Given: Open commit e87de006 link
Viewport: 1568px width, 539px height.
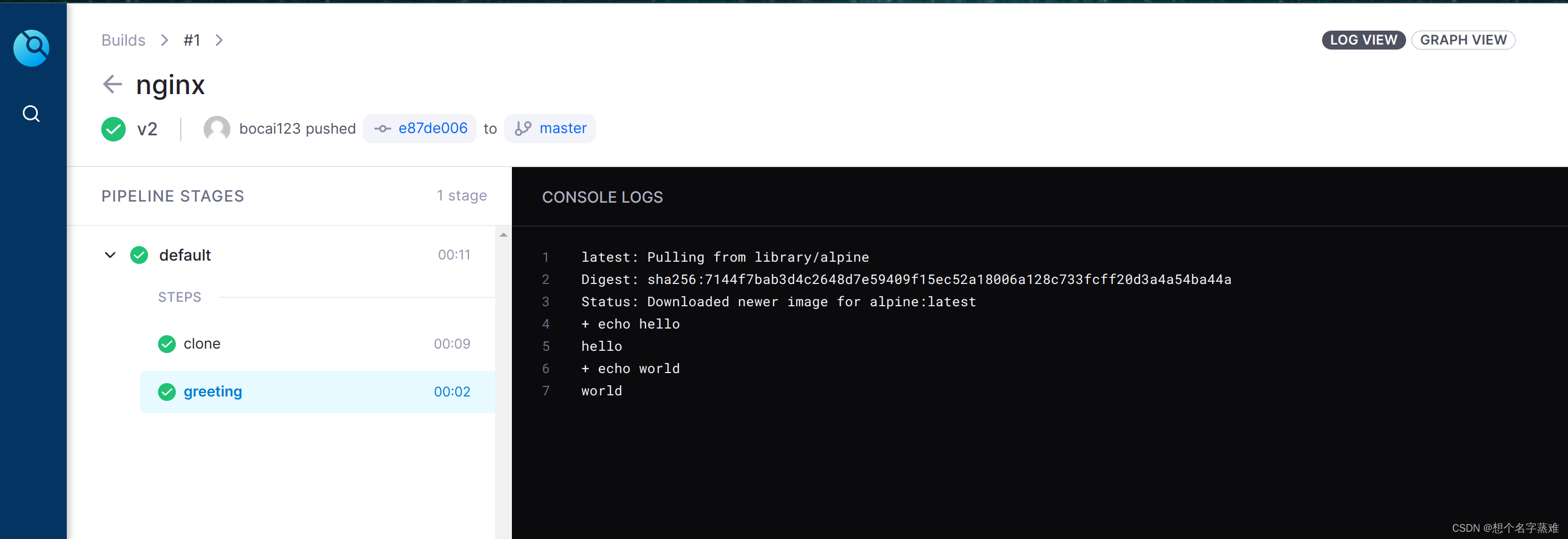Looking at the screenshot, I should 420,129.
